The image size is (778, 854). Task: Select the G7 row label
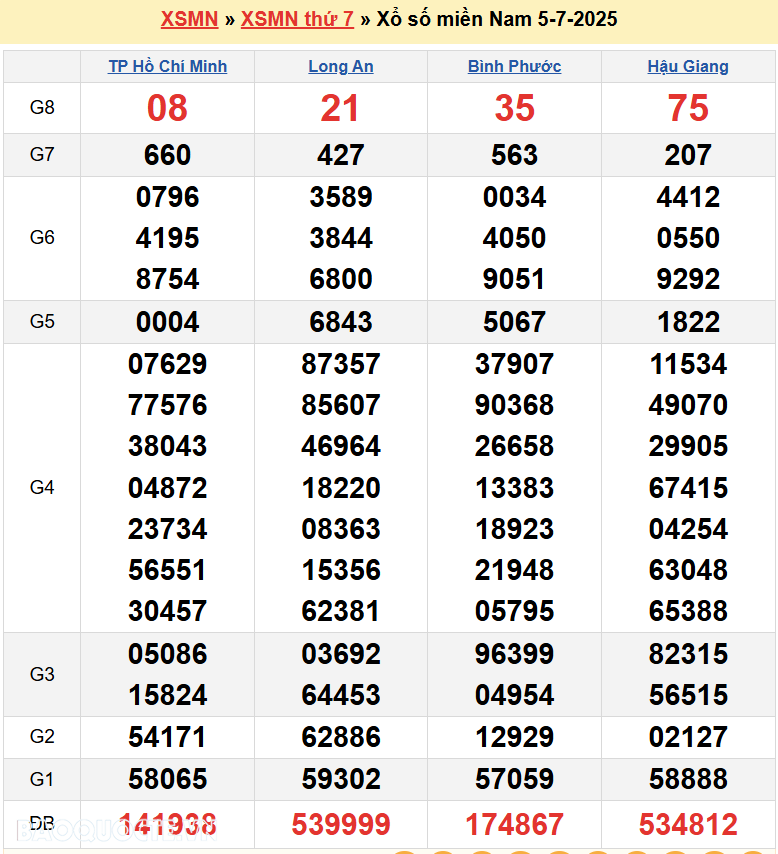coord(42,155)
